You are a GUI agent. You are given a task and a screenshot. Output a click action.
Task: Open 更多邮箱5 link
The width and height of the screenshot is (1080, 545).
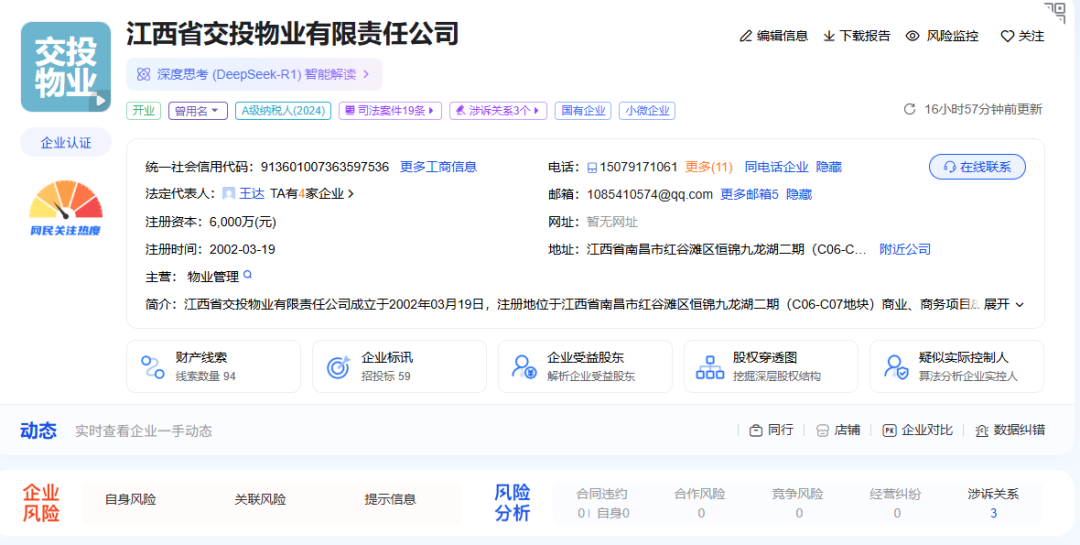coord(749,194)
